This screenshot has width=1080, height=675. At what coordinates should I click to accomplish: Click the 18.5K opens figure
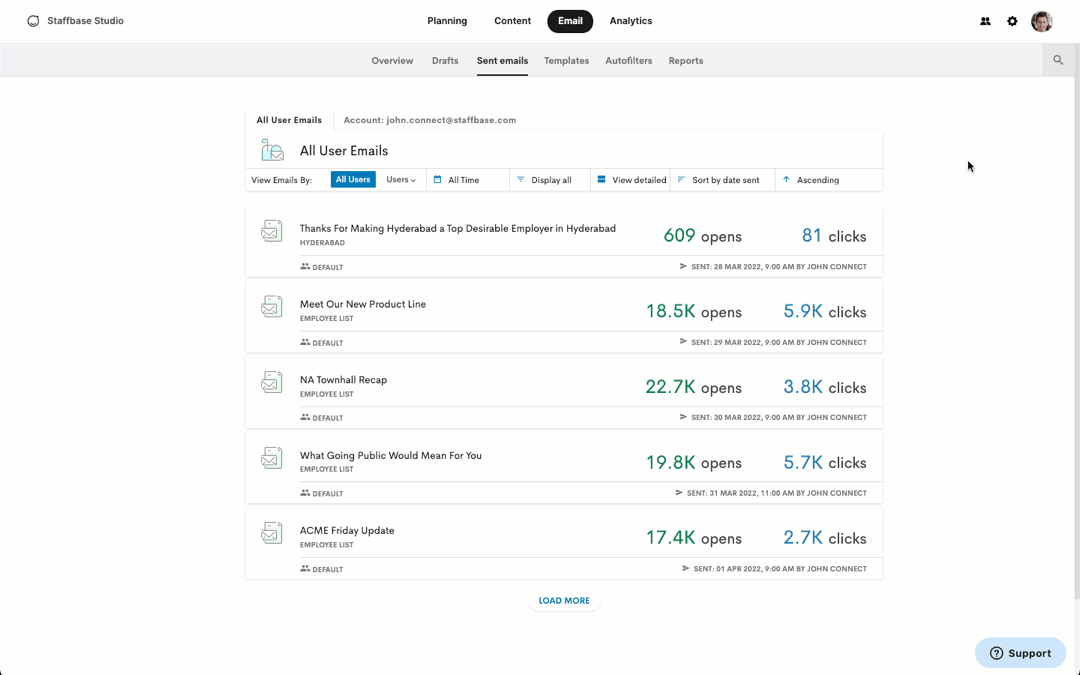click(x=694, y=311)
